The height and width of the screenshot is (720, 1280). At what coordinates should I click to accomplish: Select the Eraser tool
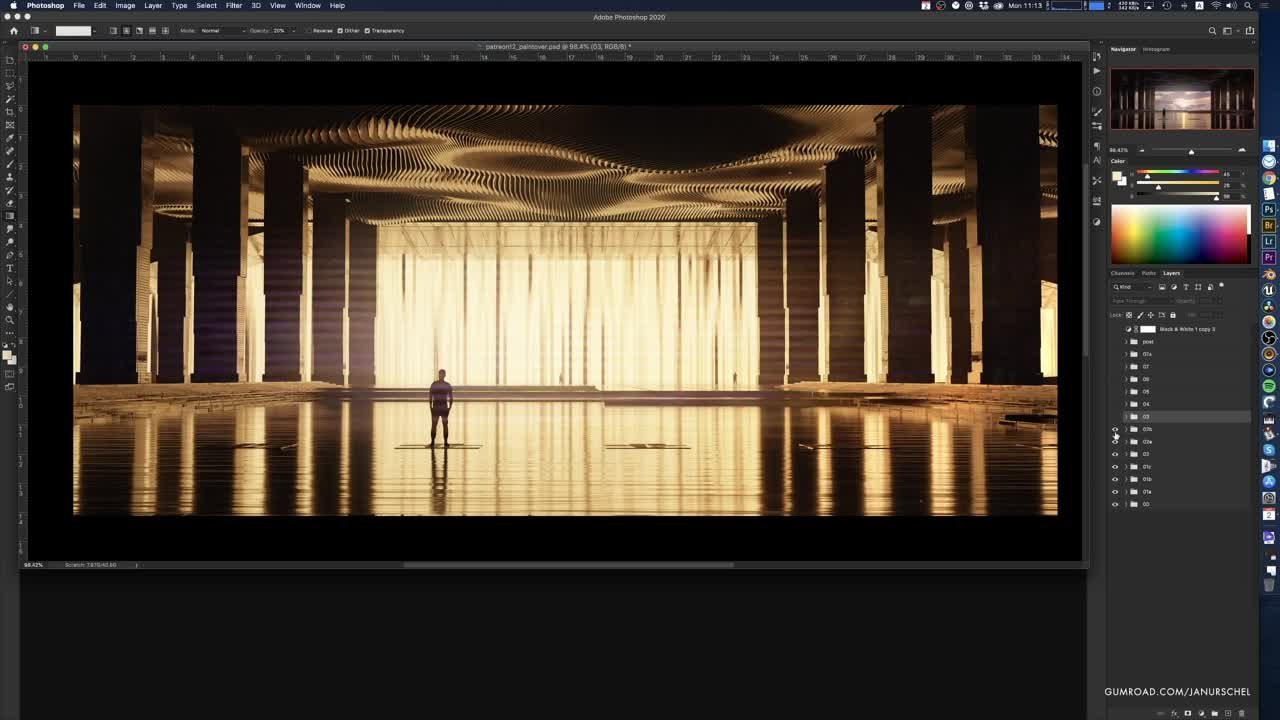(x=9, y=202)
